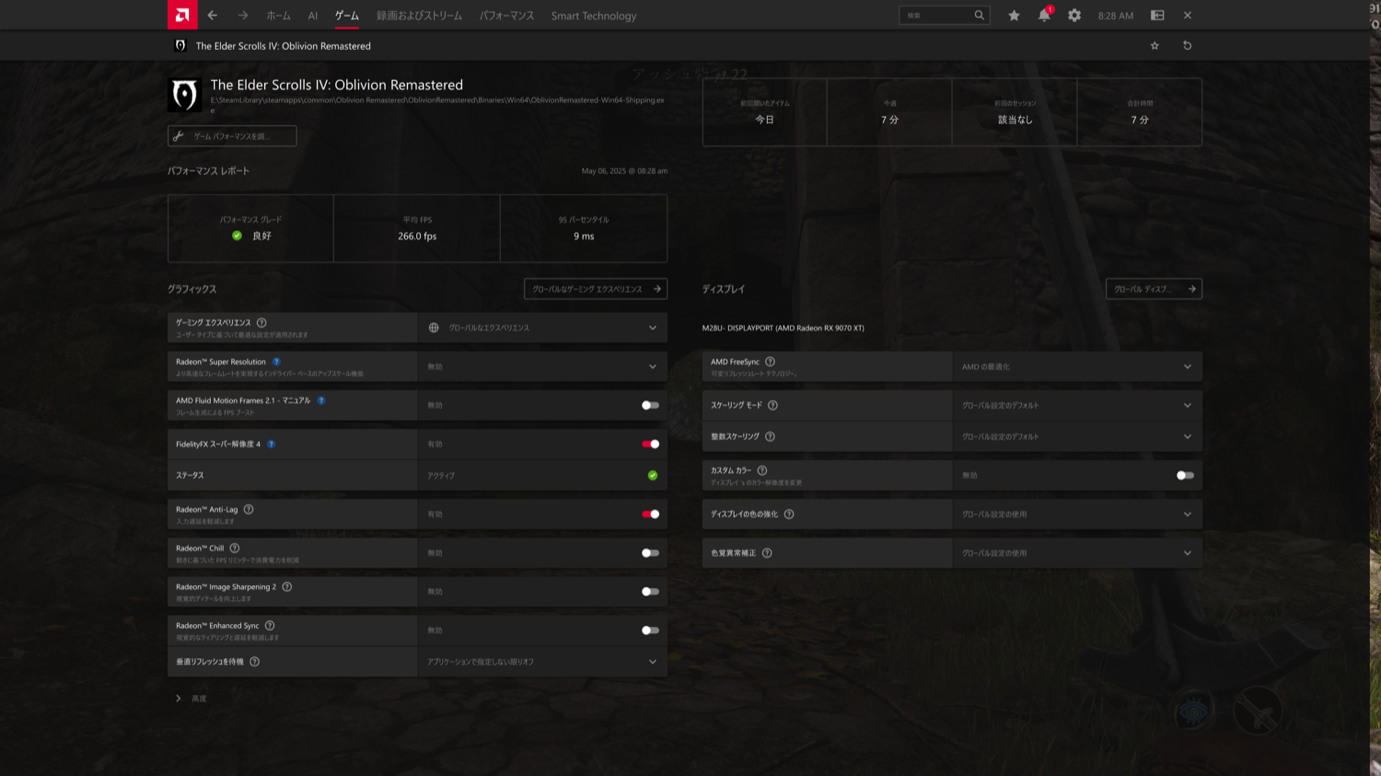Click the 9 ms percentile value

tap(584, 236)
